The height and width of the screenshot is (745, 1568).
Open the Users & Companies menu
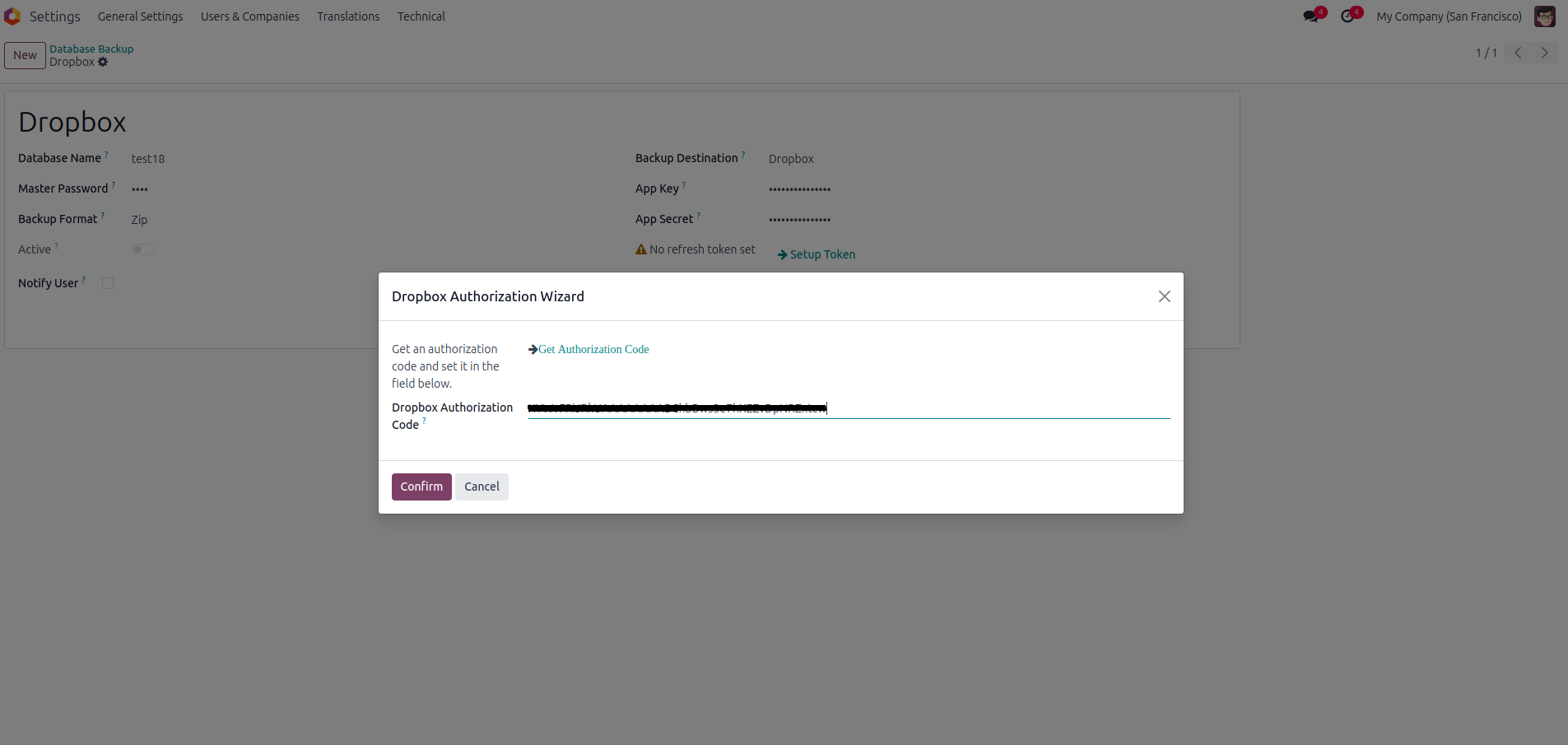[x=250, y=16]
